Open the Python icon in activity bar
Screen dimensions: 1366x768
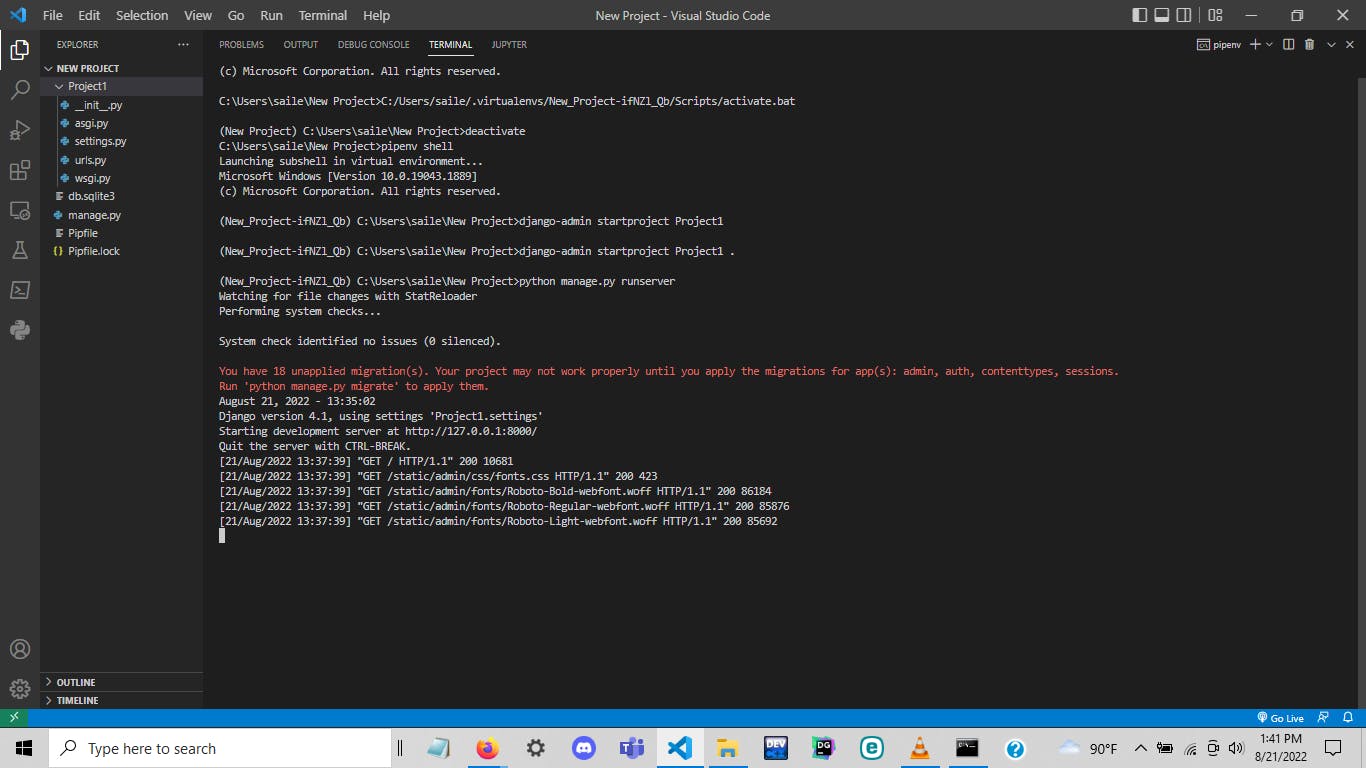pyautogui.click(x=19, y=330)
